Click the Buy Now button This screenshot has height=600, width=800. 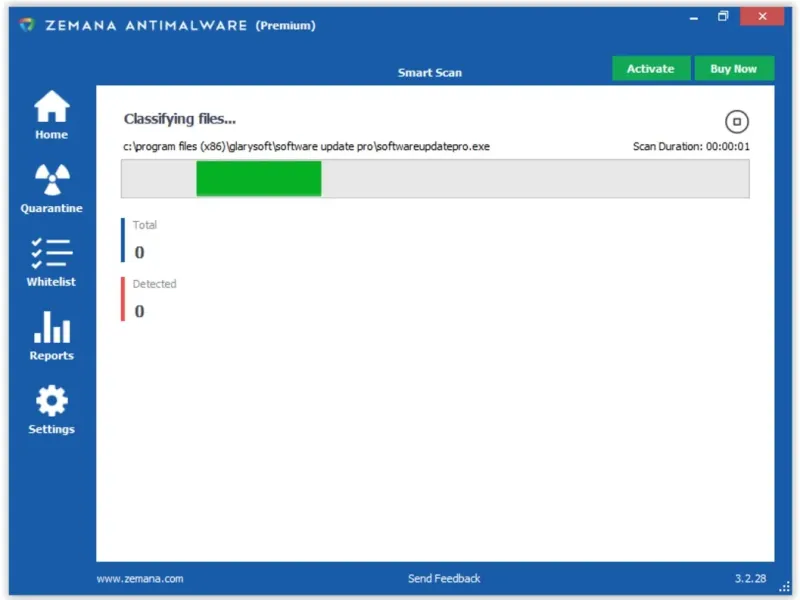pos(734,68)
